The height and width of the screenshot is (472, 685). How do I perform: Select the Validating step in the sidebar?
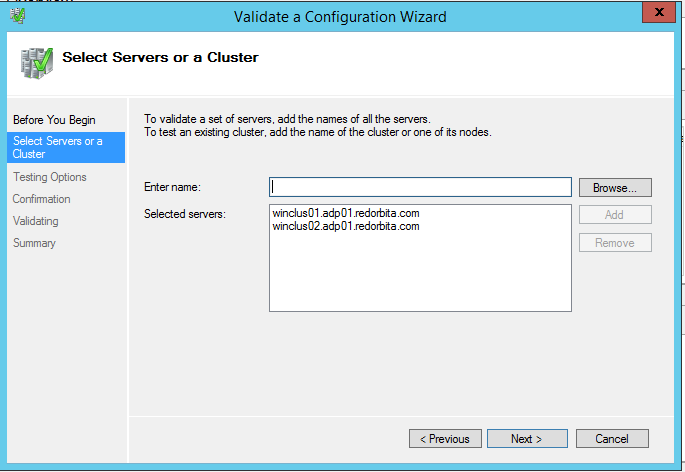[x=36, y=221]
